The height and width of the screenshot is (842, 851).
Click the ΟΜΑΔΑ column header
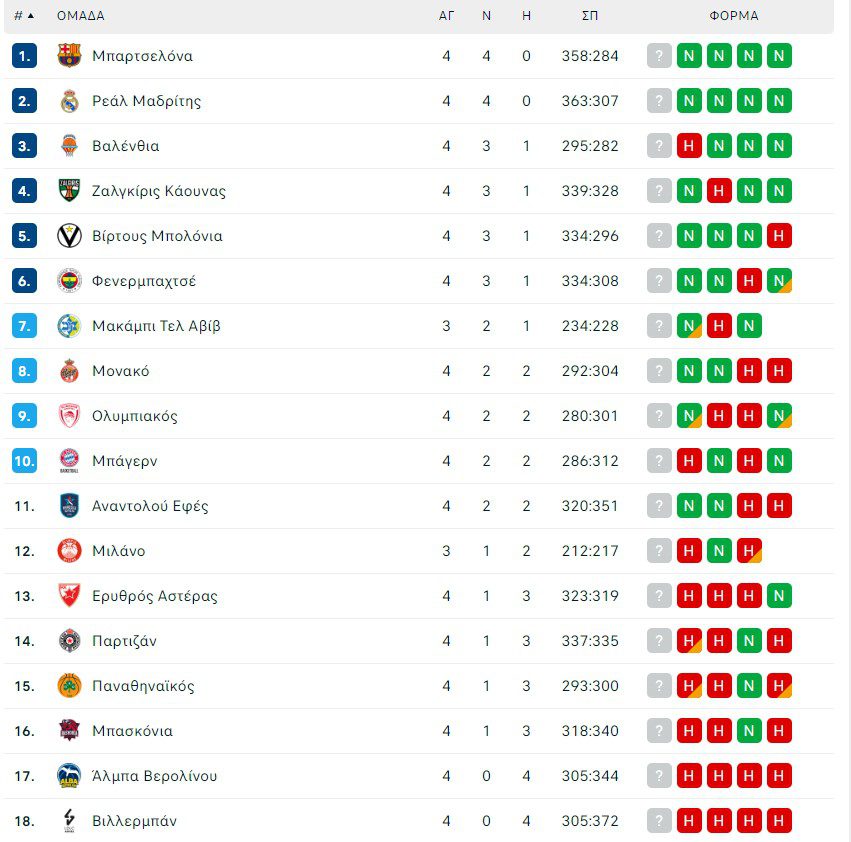[80, 16]
